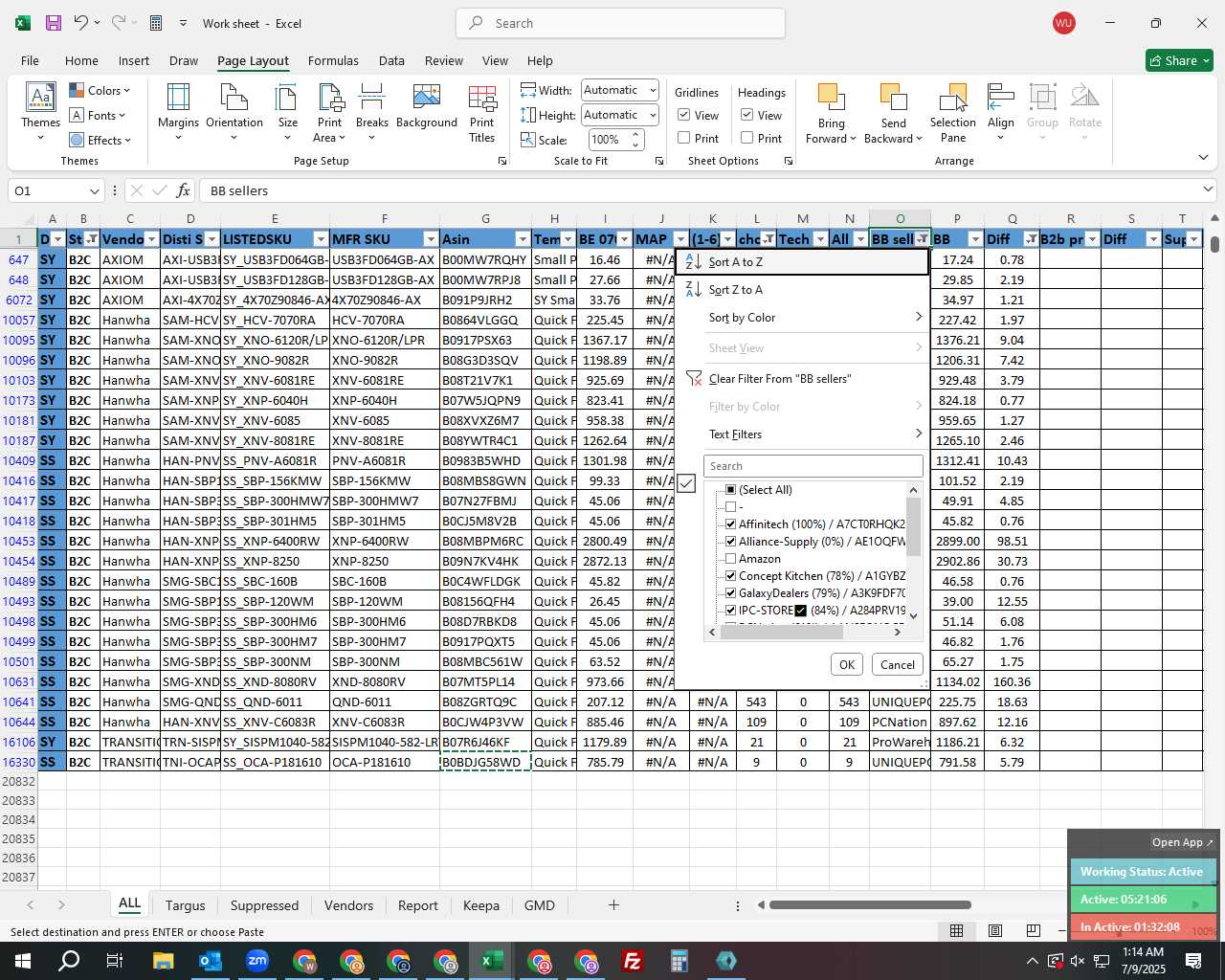Click Open App in the tracker widget
1225x980 pixels.
(x=1182, y=842)
